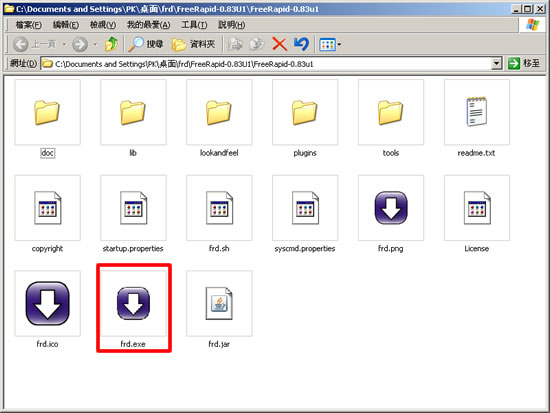Click the Windows flag logo in menu bar
This screenshot has height=413, width=550.
coord(532,25)
